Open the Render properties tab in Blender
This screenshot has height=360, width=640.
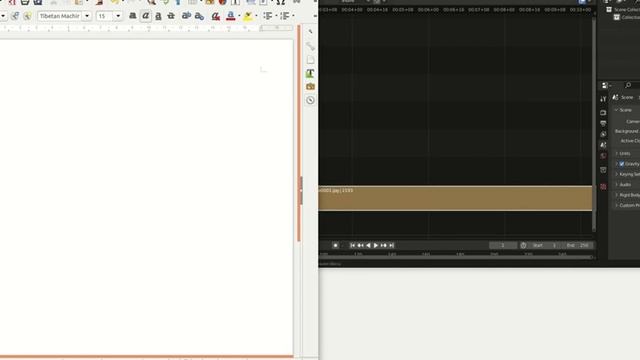pyautogui.click(x=603, y=113)
